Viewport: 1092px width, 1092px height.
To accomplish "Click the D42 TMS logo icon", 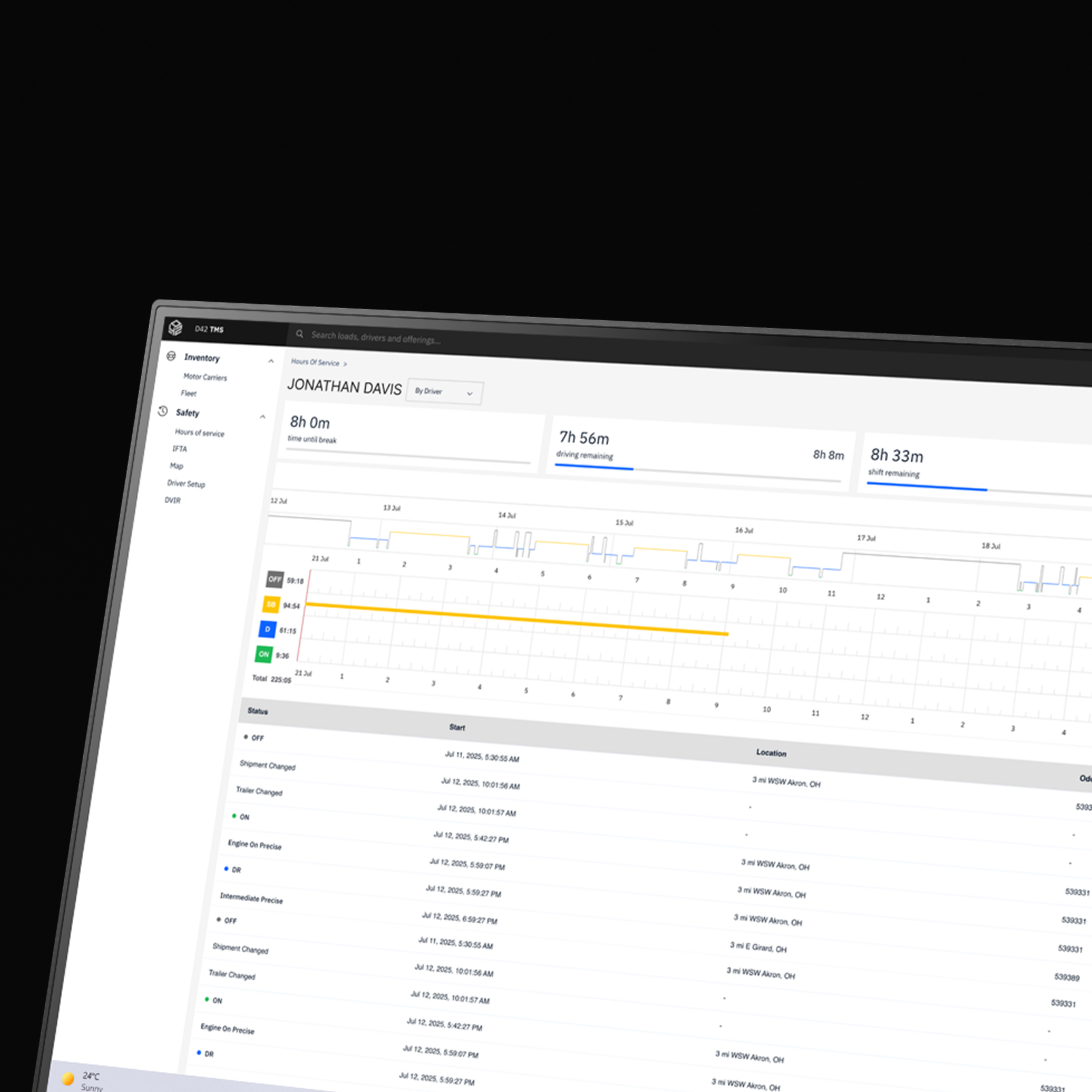I will (x=175, y=328).
